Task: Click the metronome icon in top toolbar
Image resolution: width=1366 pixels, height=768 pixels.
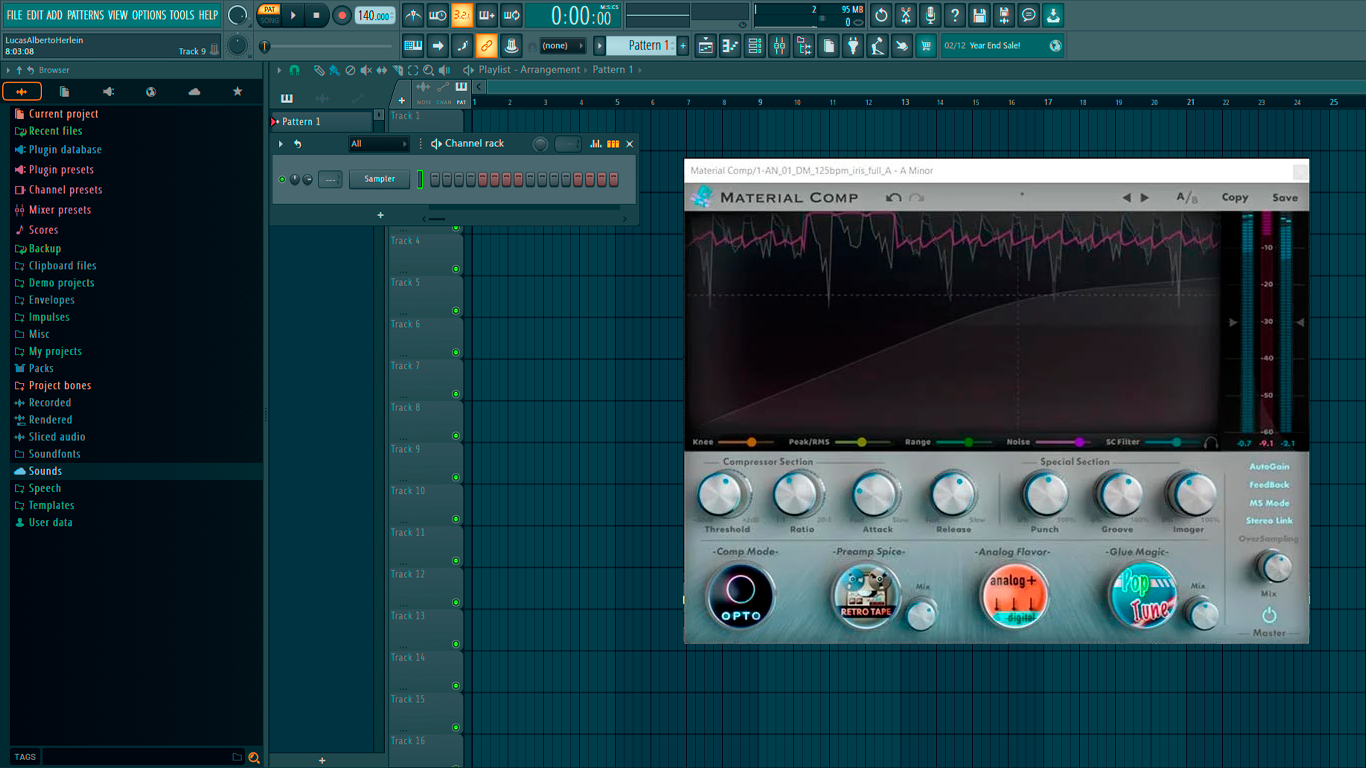Action: (x=413, y=15)
